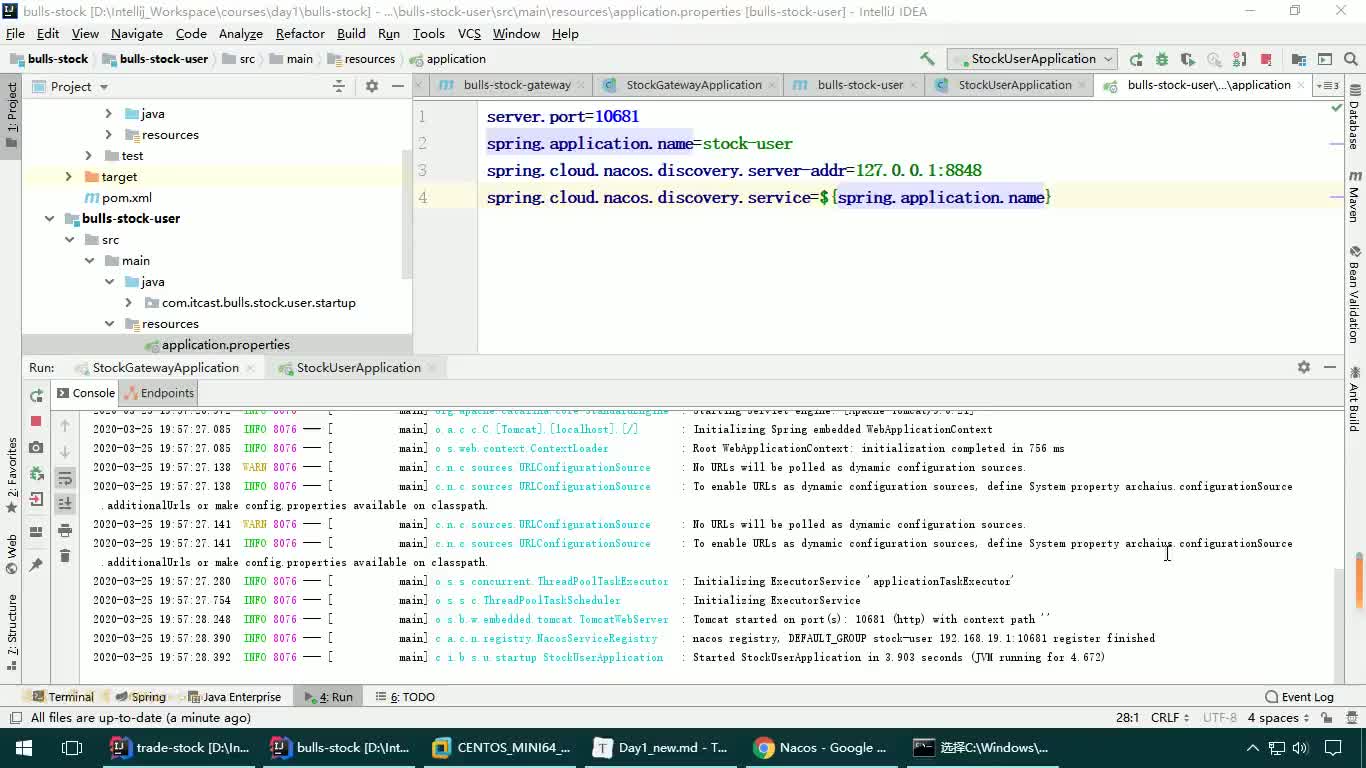Pin the Run tab with pin icon
1366x768 pixels.
click(x=36, y=565)
